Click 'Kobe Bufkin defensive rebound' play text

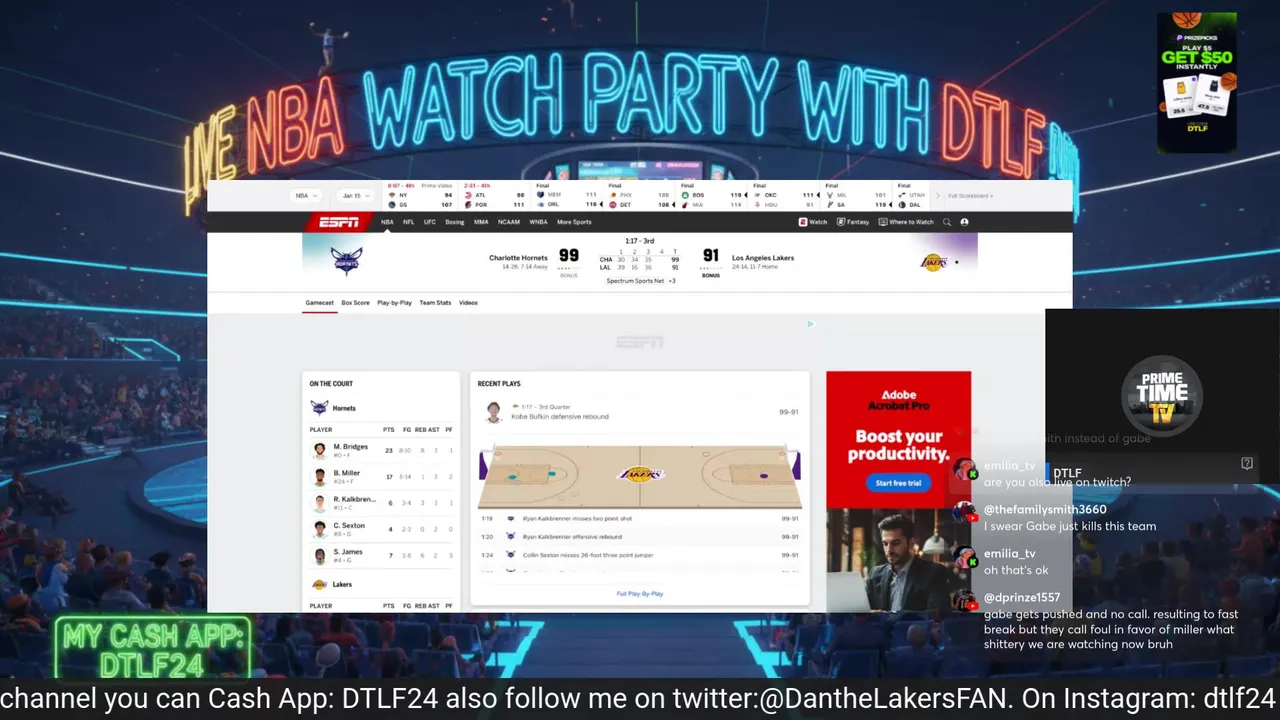click(x=559, y=417)
